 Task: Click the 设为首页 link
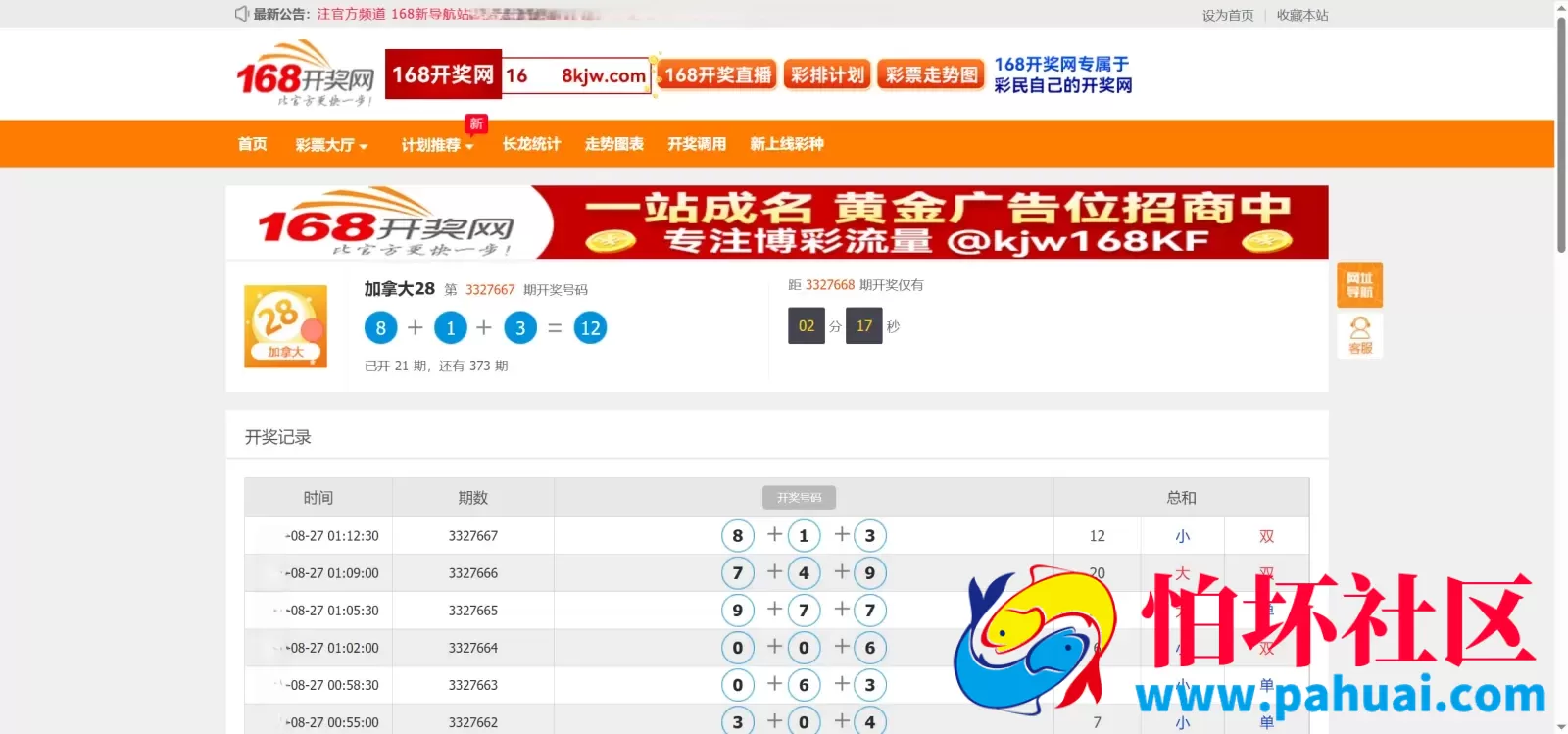pos(1228,15)
